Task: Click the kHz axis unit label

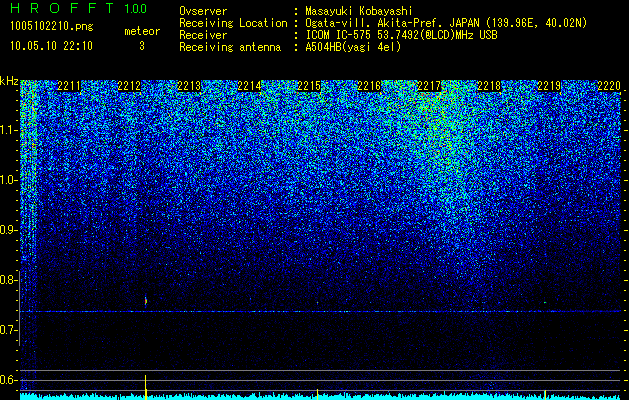Action: (x=9, y=82)
